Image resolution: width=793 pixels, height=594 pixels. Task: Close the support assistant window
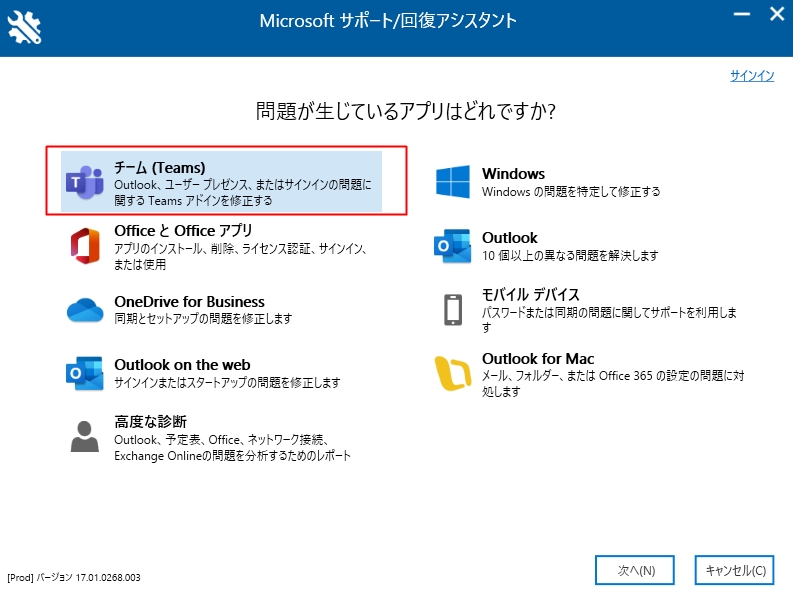pyautogui.click(x=777, y=14)
